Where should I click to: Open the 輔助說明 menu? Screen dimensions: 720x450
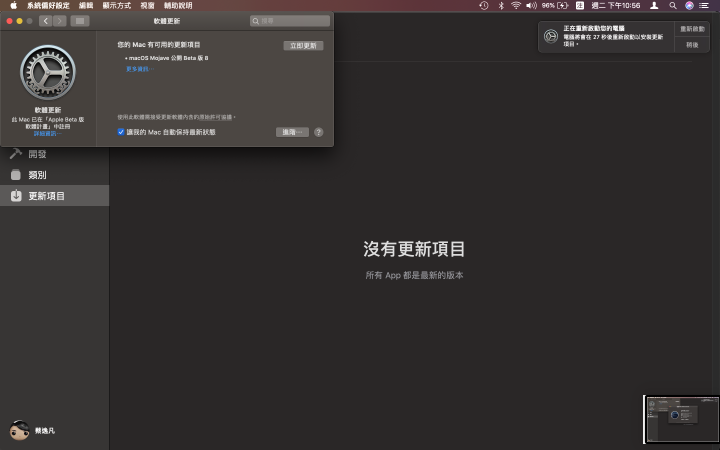[178, 6]
